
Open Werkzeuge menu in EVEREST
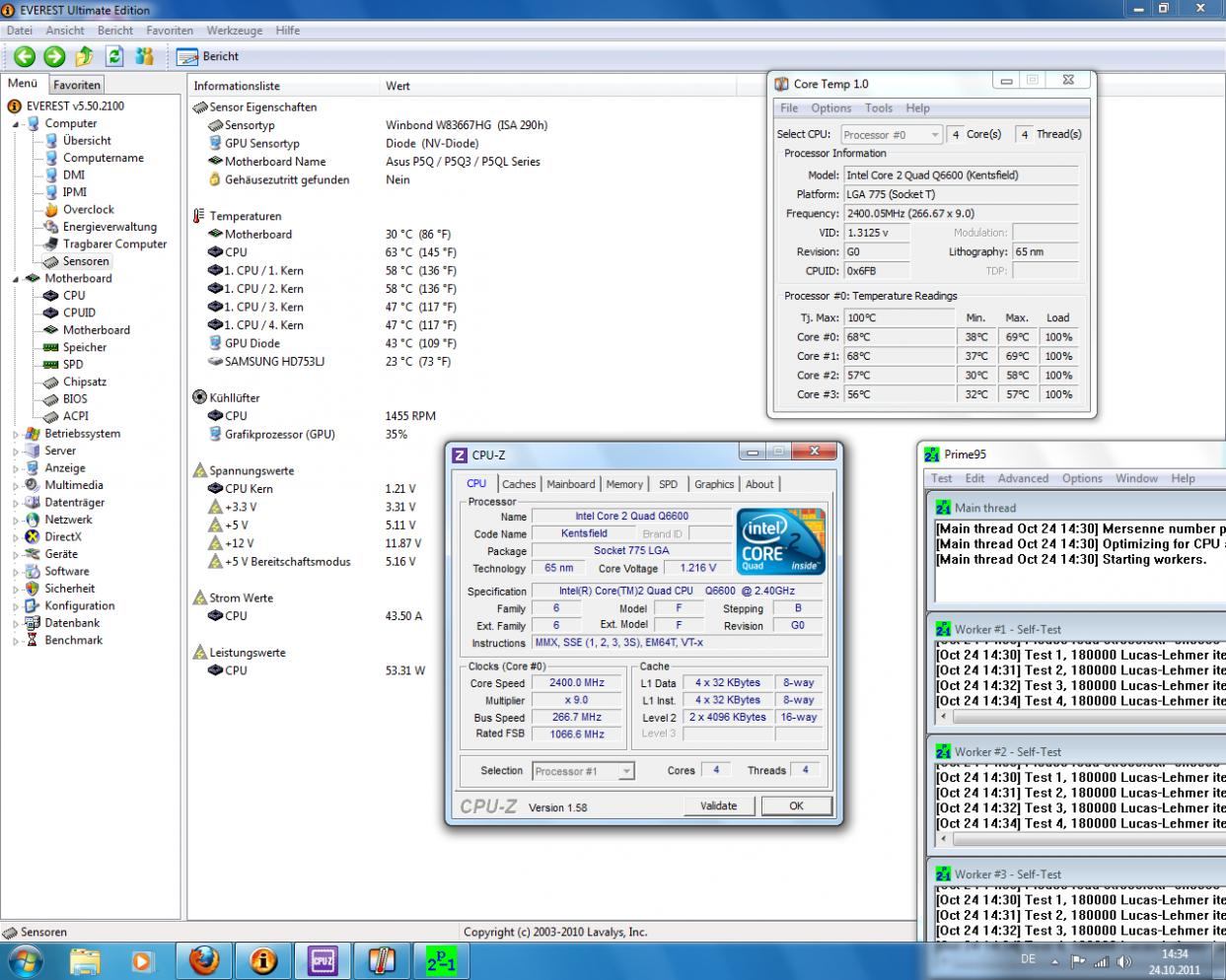(235, 31)
